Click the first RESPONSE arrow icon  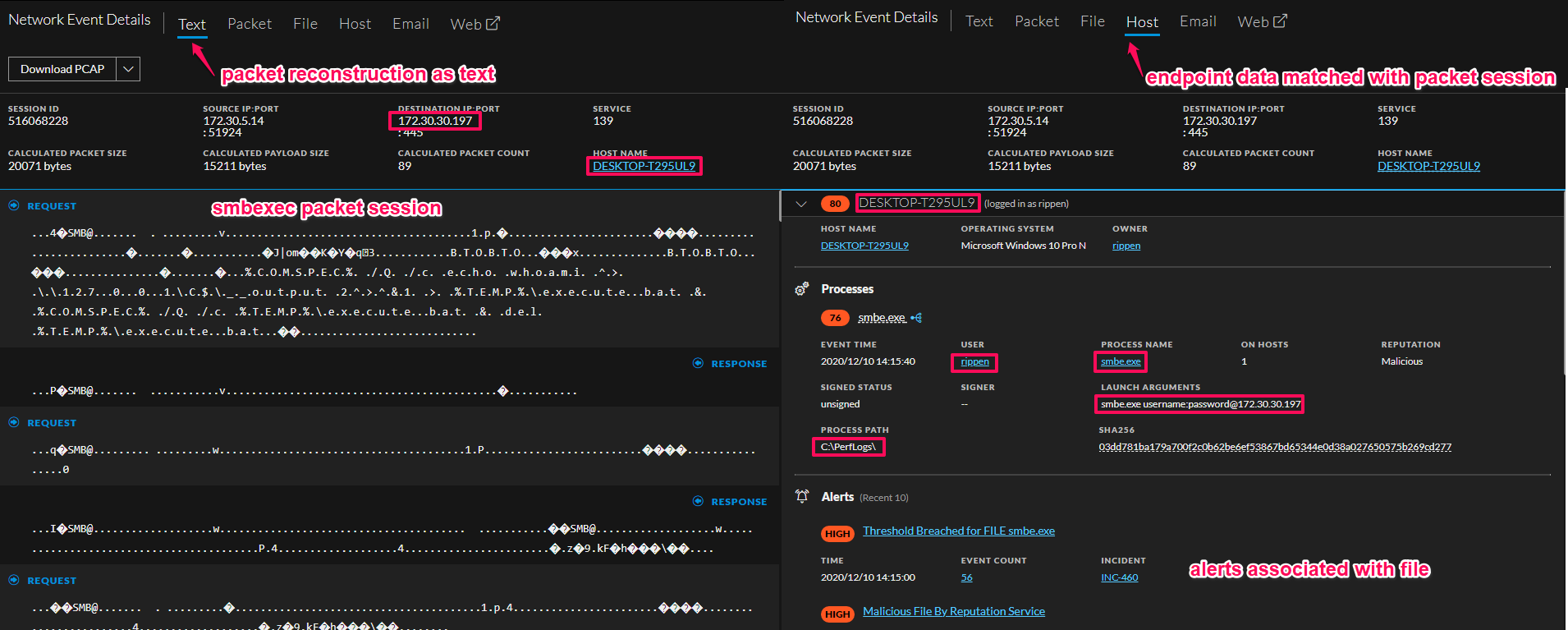tap(698, 363)
